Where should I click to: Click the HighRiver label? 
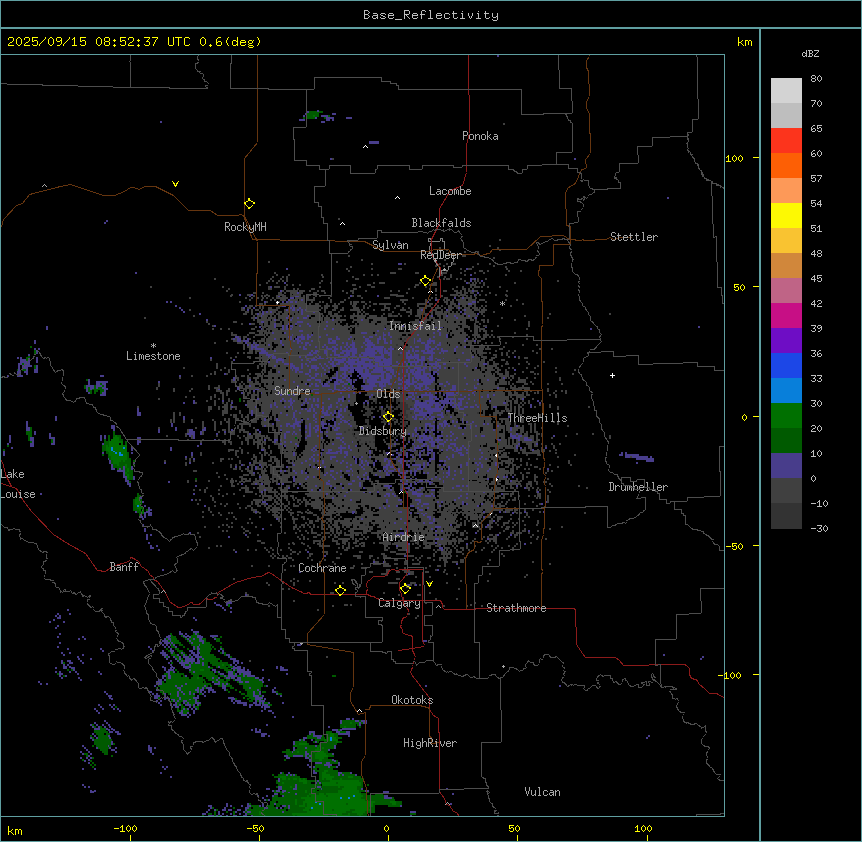(430, 743)
